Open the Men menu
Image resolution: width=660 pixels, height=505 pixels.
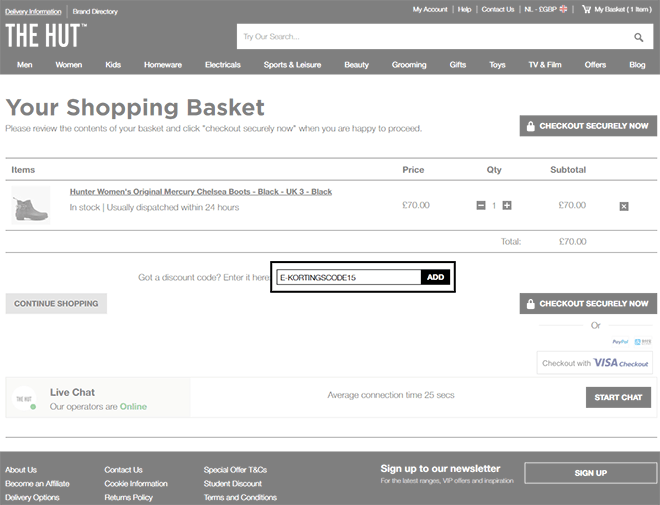tap(24, 65)
